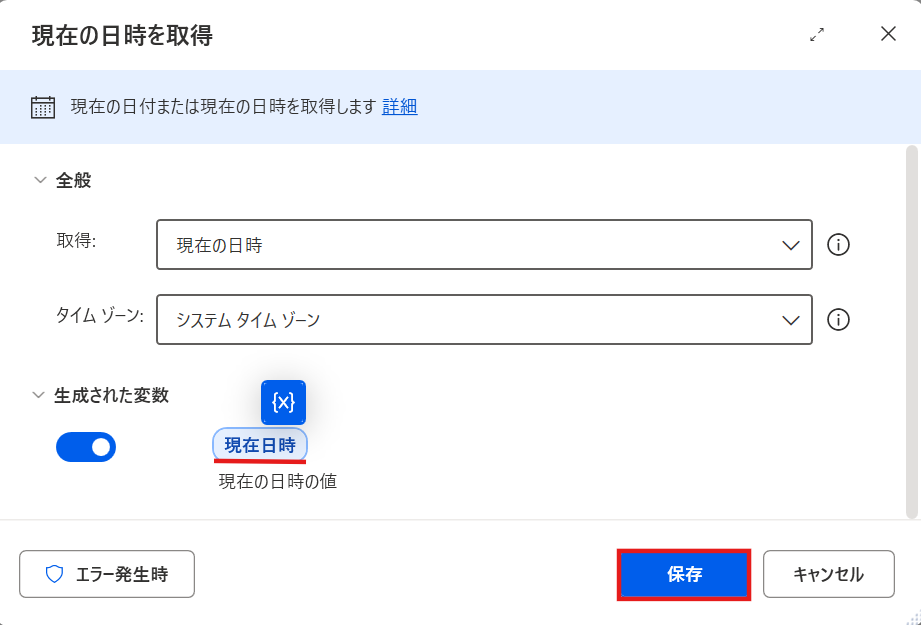Close the 現在の日時を取得 dialog with the X
This screenshot has width=921, height=625.
coord(887,33)
